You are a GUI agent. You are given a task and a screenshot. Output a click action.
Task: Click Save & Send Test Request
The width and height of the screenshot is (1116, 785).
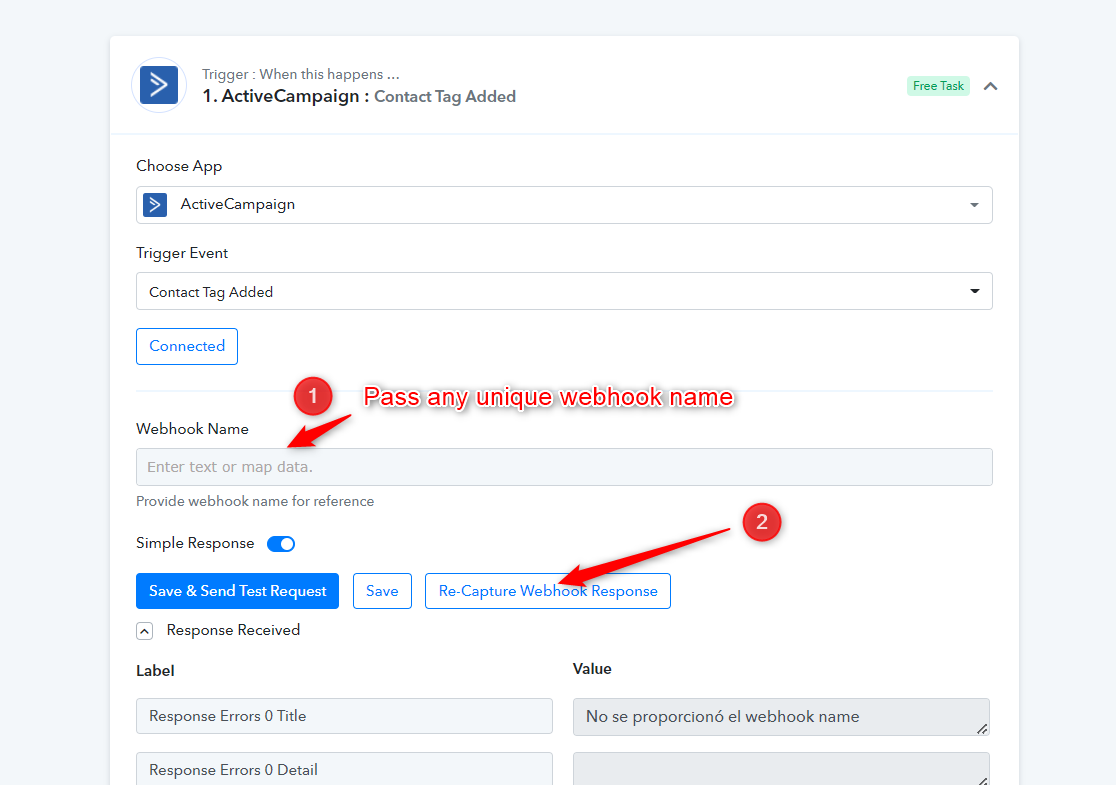(238, 591)
